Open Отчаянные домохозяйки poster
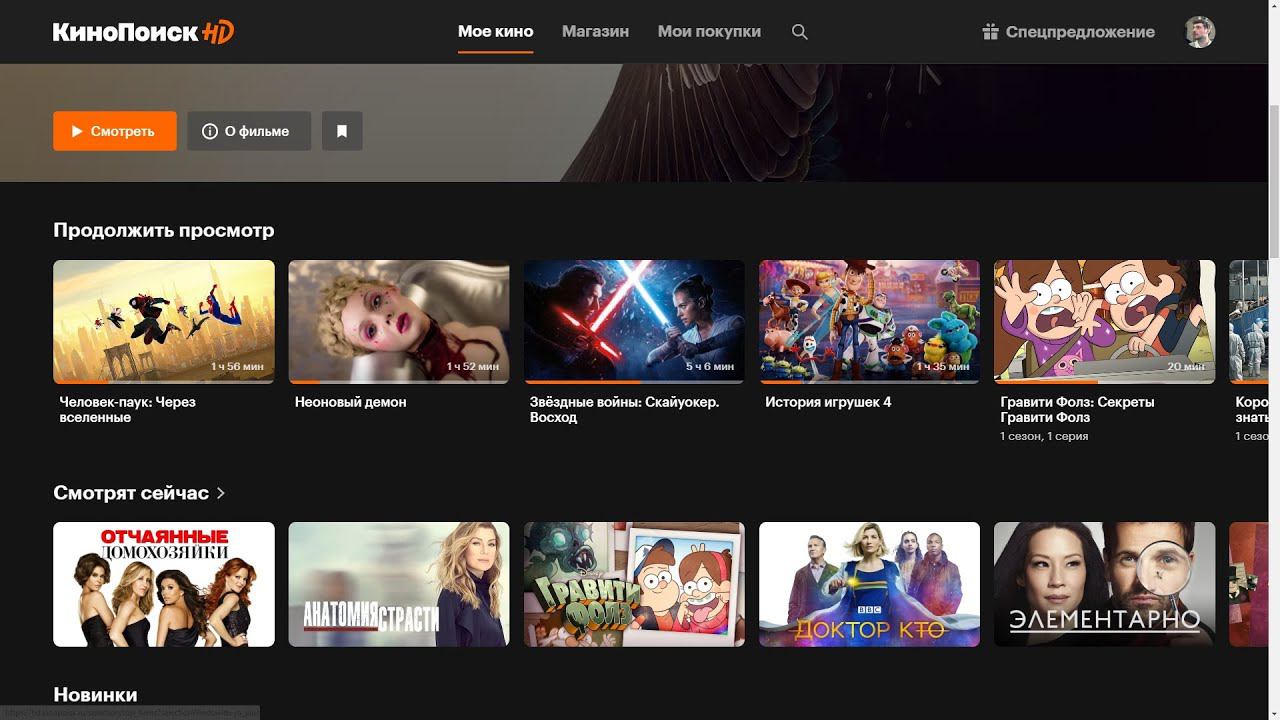 coord(164,584)
